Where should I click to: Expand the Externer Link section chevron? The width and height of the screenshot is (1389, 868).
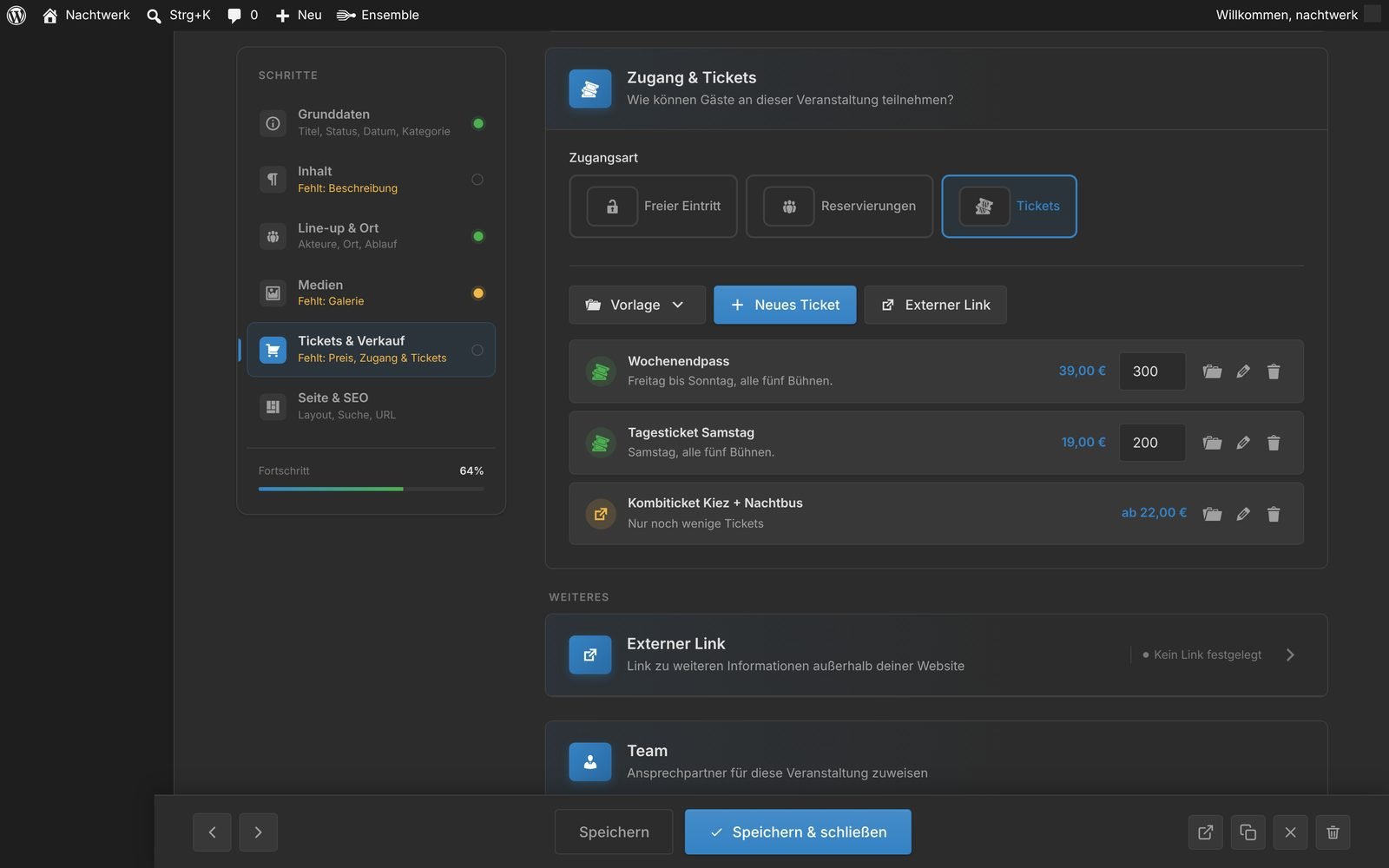click(1290, 655)
